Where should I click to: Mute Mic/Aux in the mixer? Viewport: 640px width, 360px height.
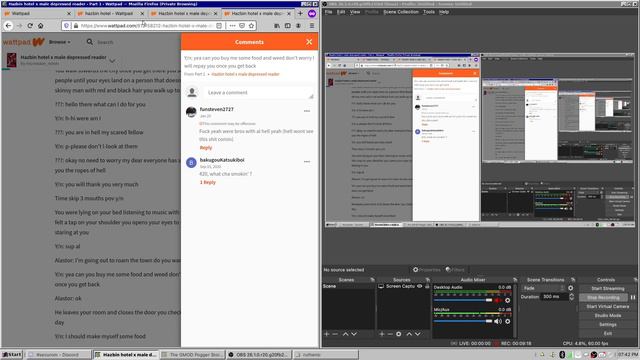tap(498, 321)
